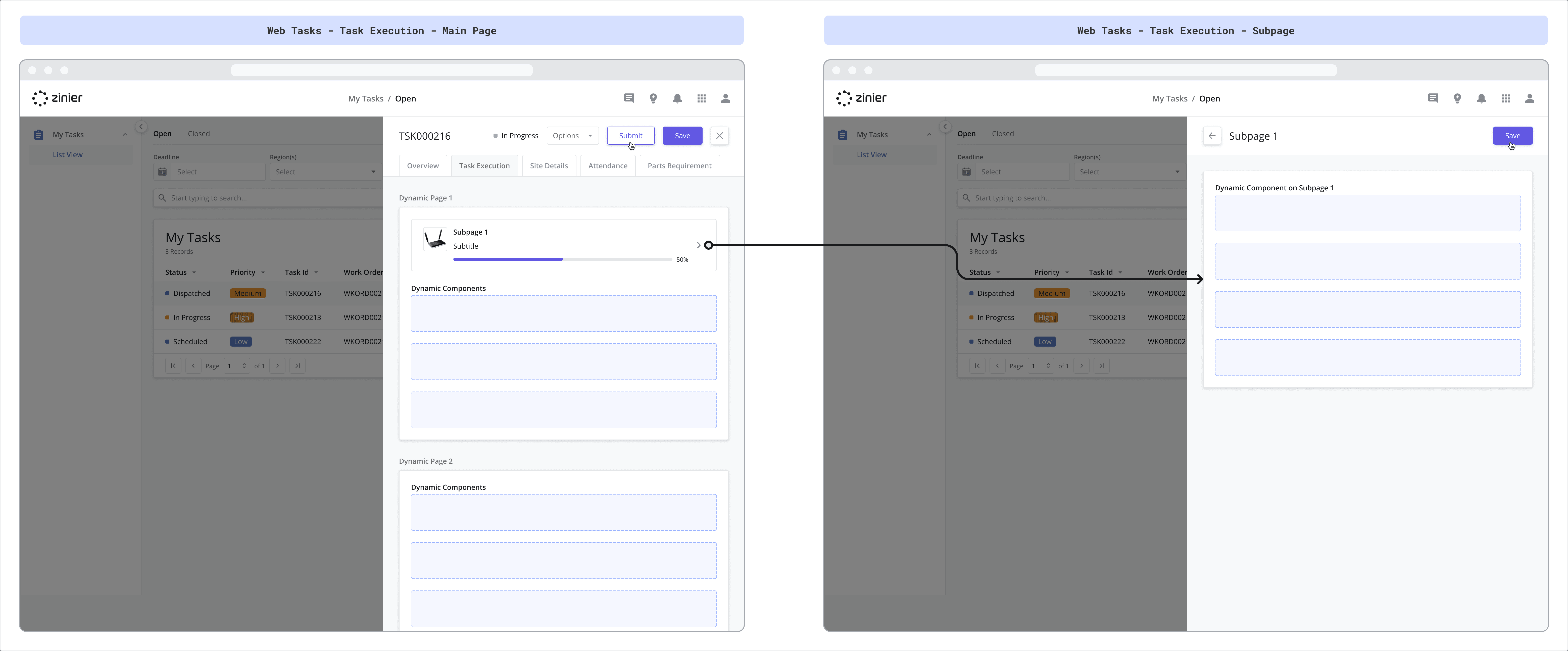This screenshot has height=651, width=1568.
Task: Open notifications bell in Main Page window
Action: [x=677, y=98]
